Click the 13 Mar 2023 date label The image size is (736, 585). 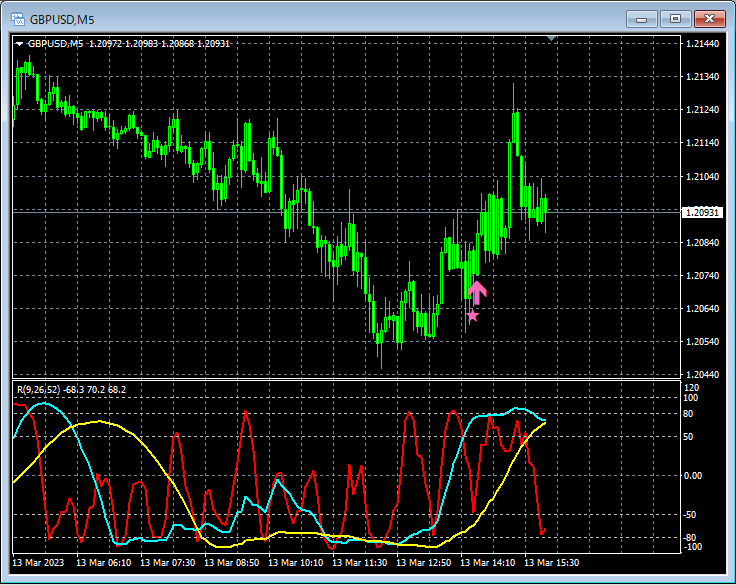[38, 562]
